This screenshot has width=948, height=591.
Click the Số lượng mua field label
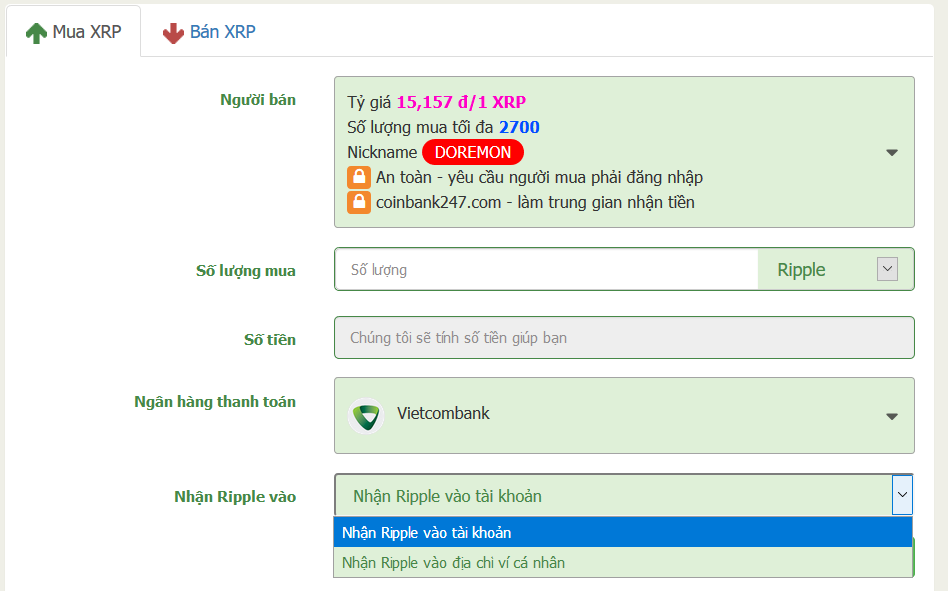point(245,271)
